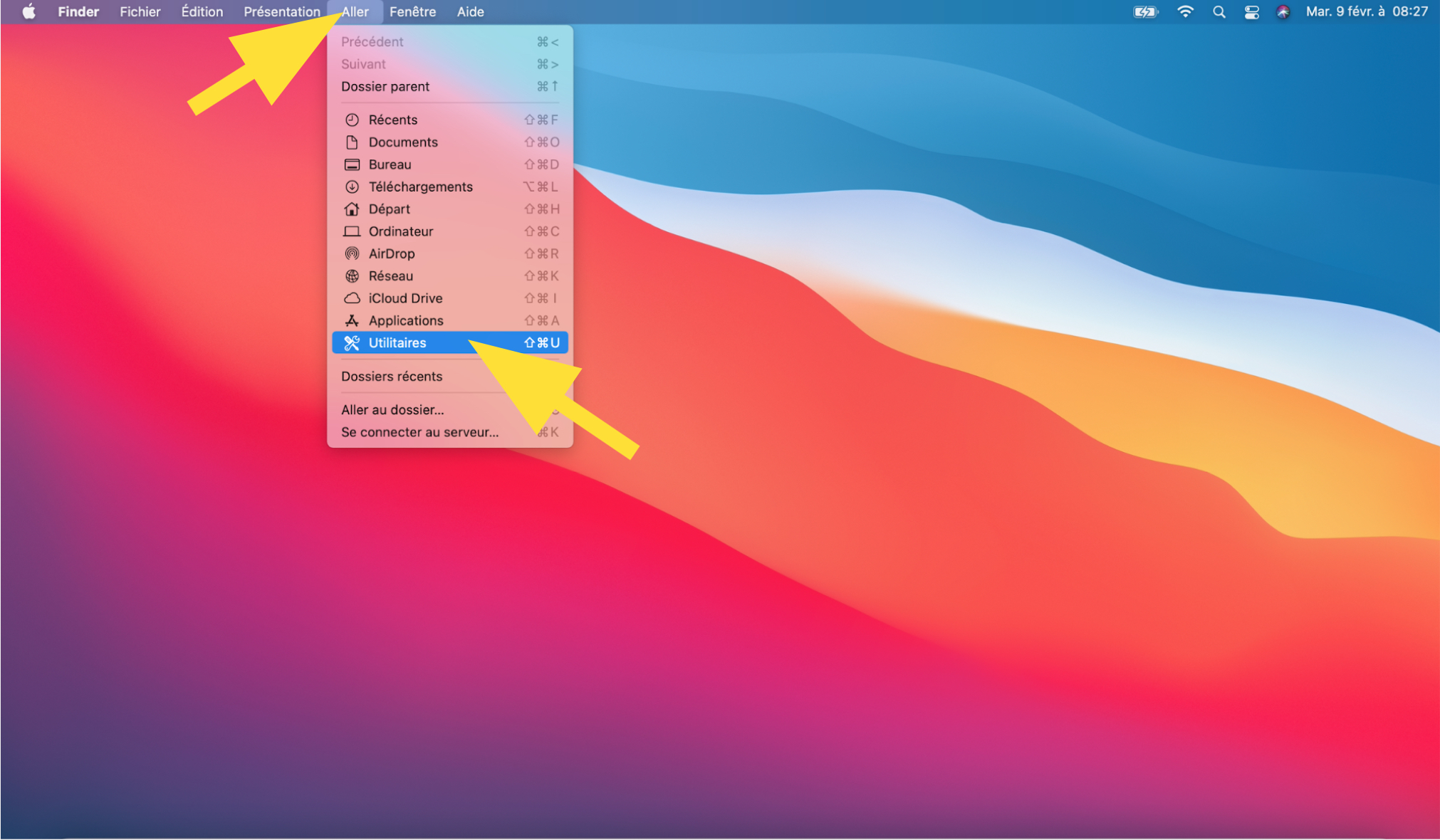Open the Finder menu
The width and height of the screenshot is (1440, 840).
coord(78,11)
